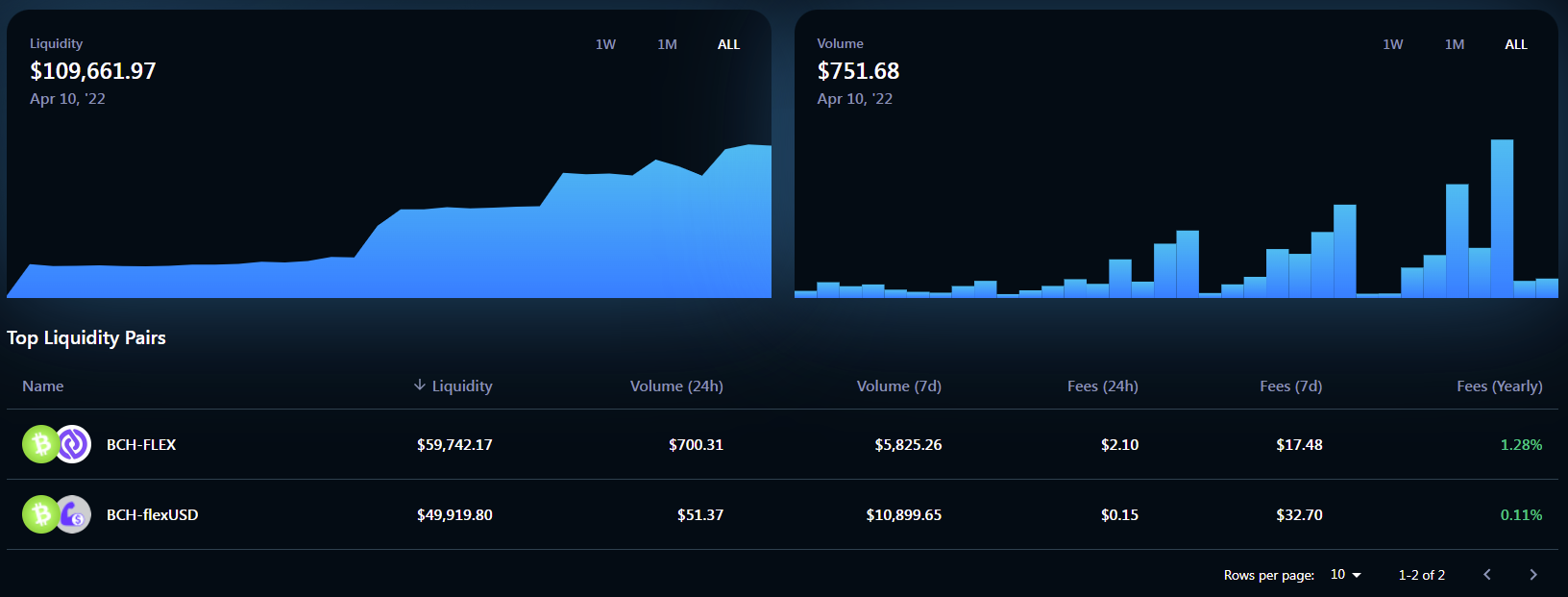The height and width of the screenshot is (597, 1568).
Task: Select ALL range on Volume chart
Action: click(1516, 44)
